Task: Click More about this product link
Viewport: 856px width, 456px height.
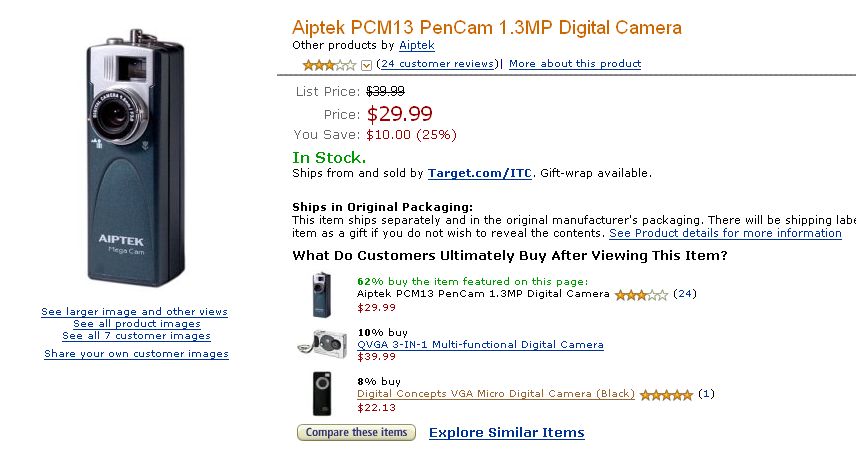Action: coord(575,64)
